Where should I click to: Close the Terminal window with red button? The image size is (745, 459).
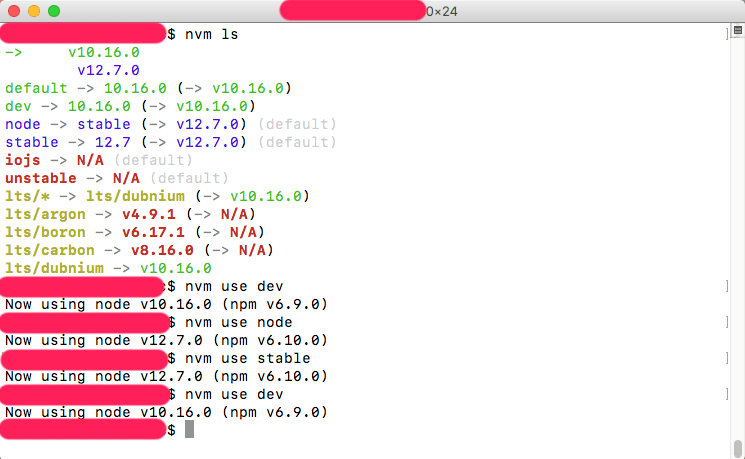coord(14,11)
